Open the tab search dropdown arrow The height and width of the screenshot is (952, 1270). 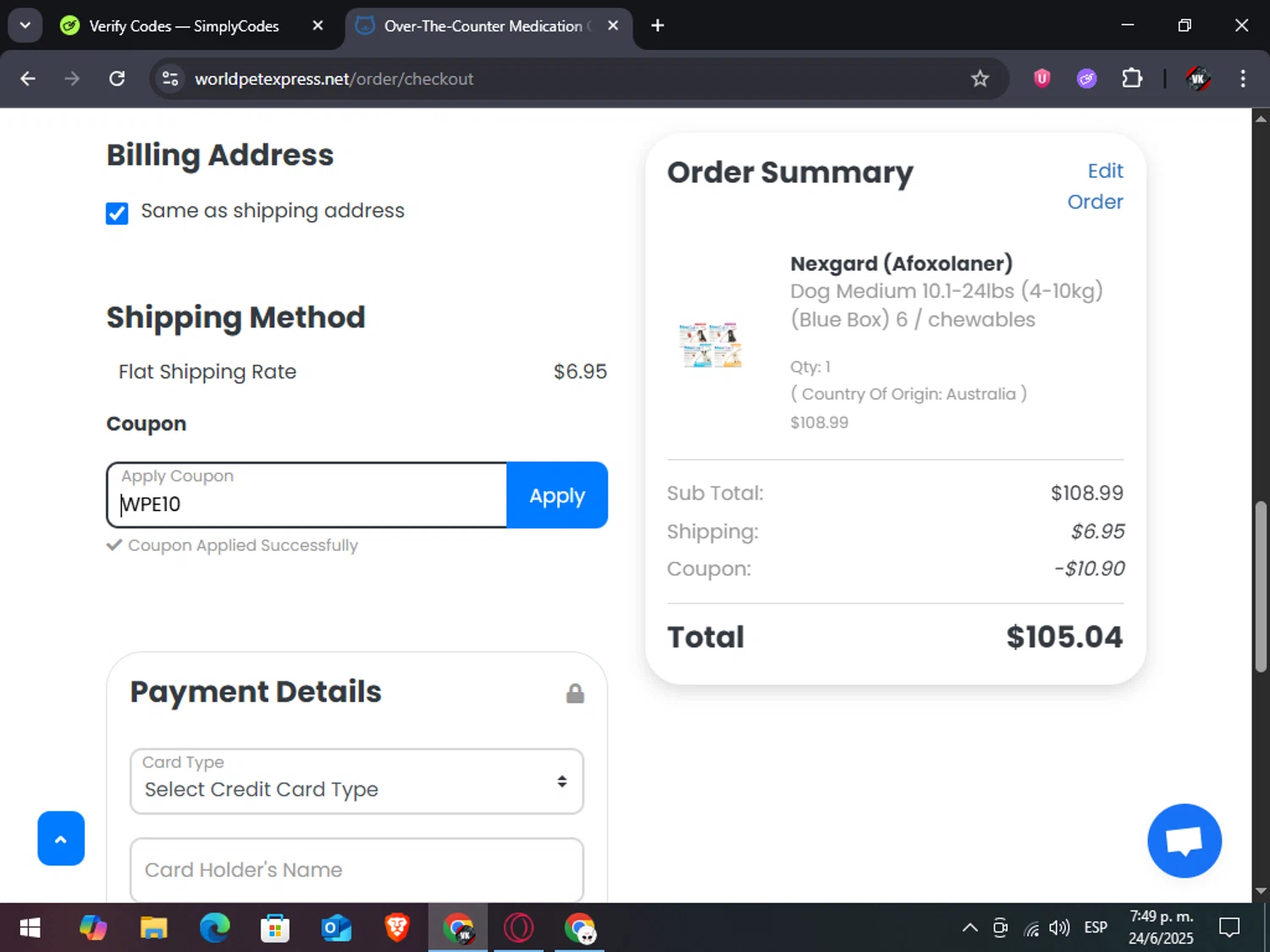[x=25, y=25]
